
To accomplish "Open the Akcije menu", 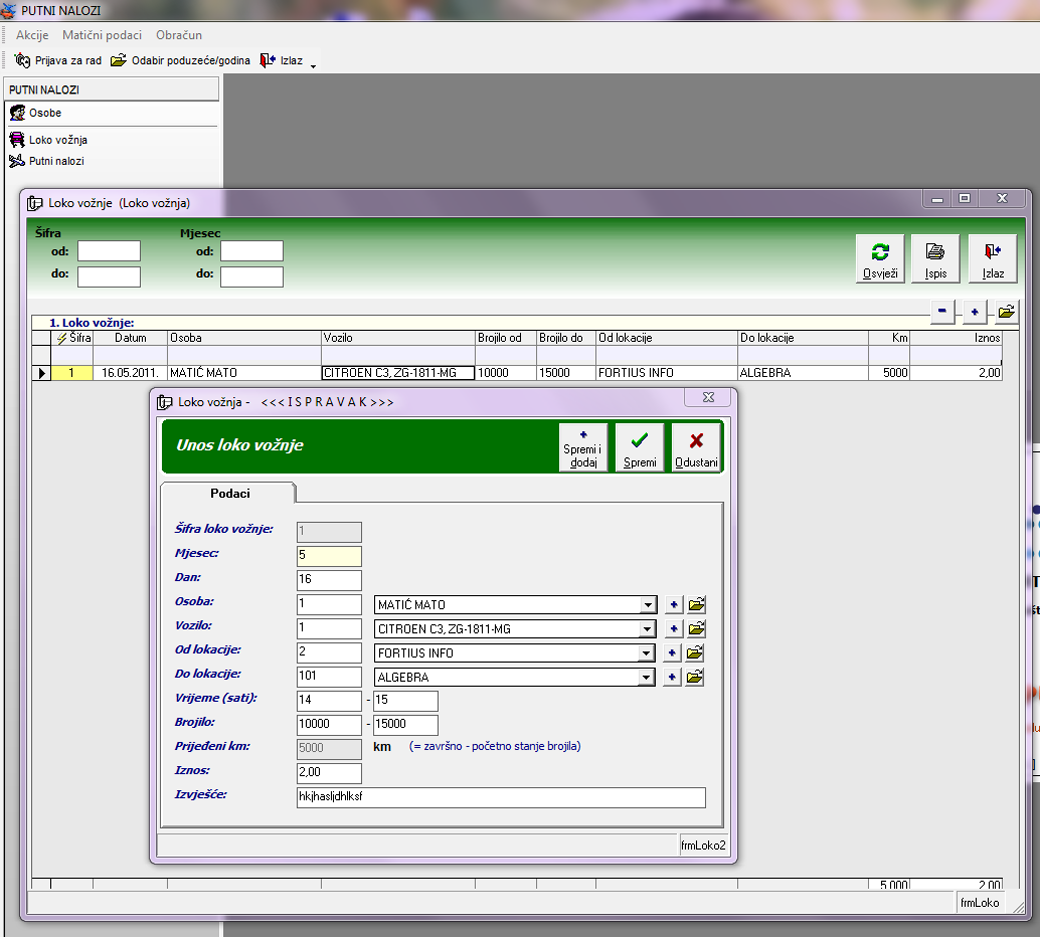I will pyautogui.click(x=32, y=35).
